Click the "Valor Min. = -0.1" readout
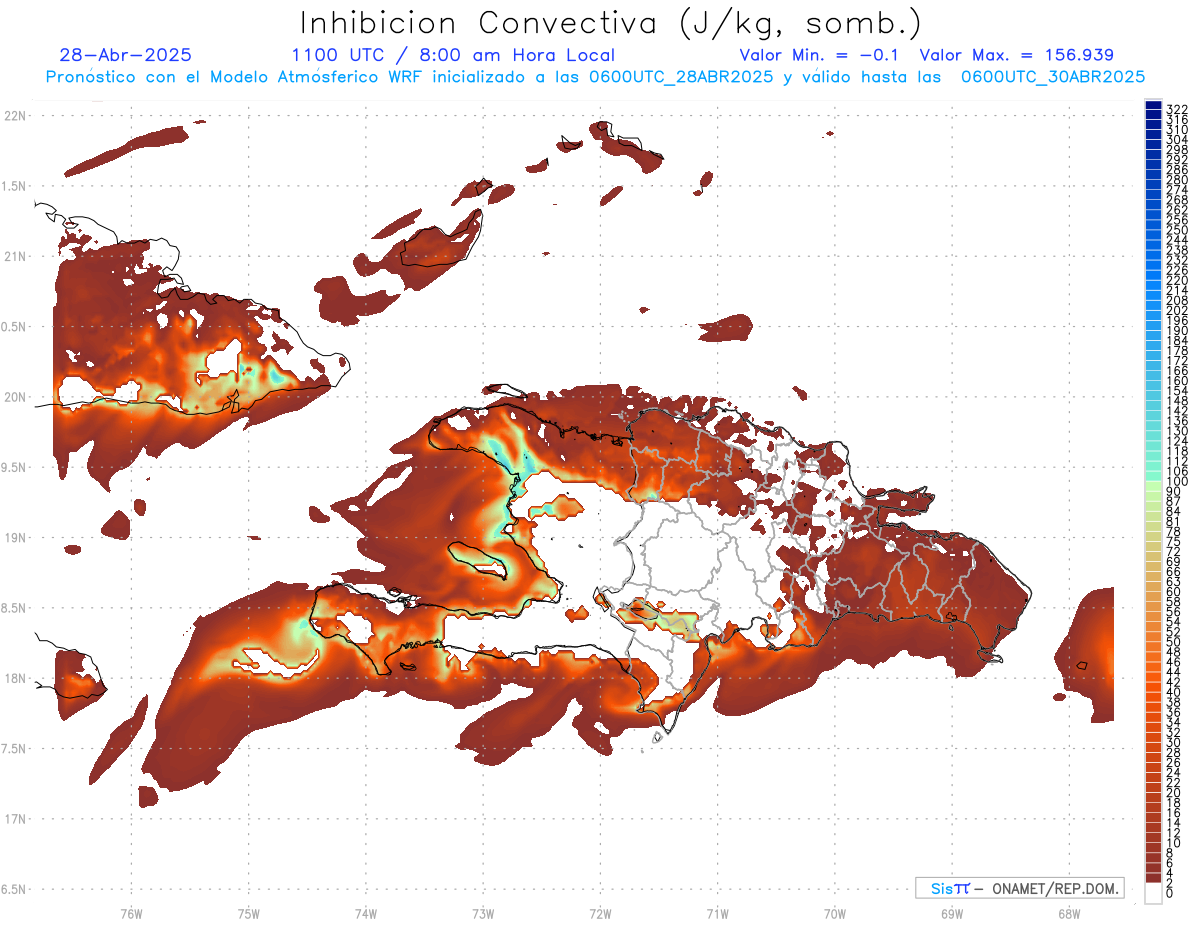 [x=818, y=55]
